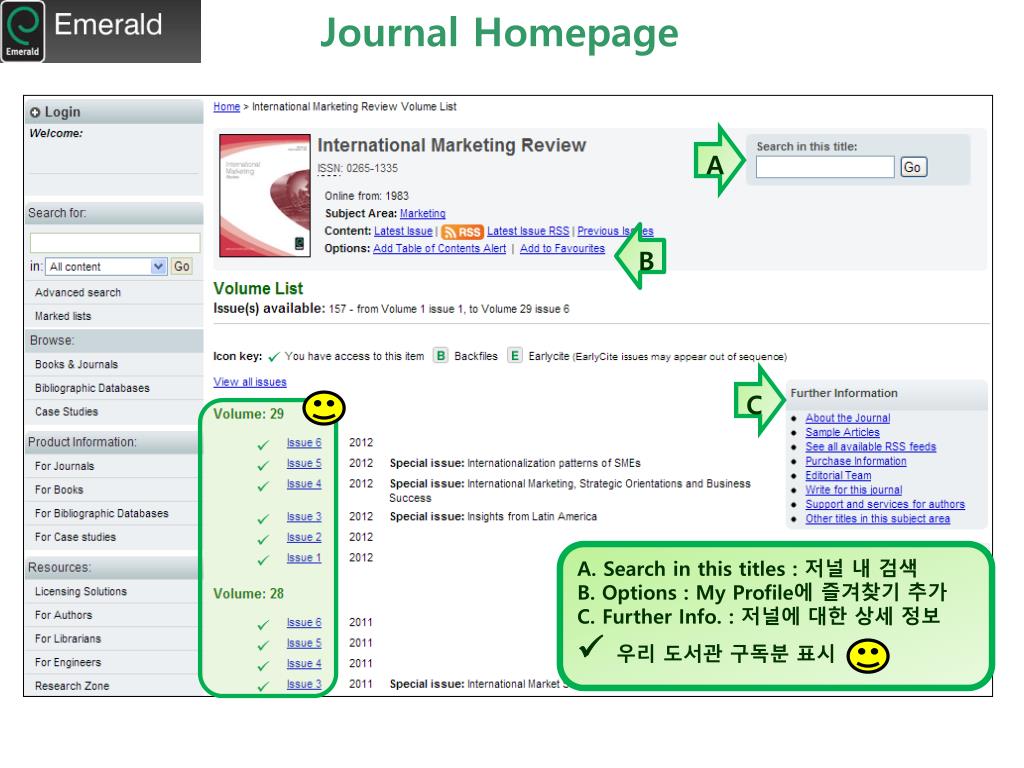Open the Latest Issue link
Screen dimensions: 1024x768
coord(403,231)
